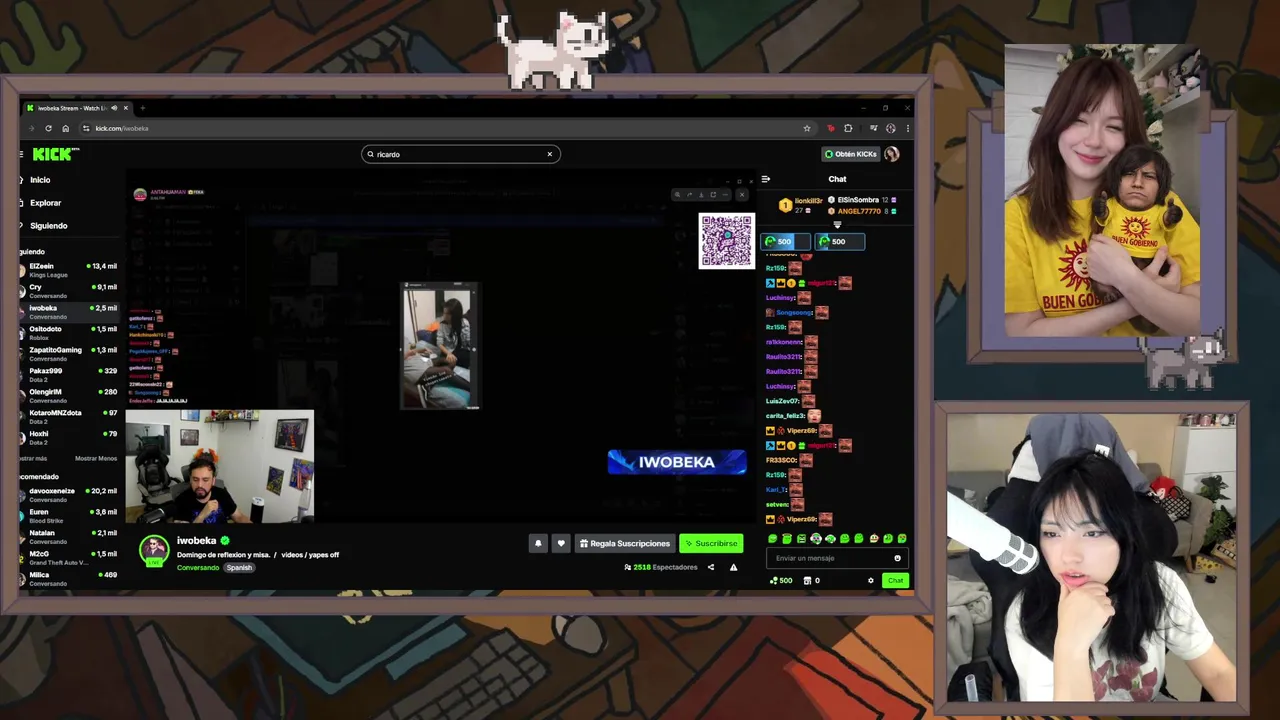Screen dimensions: 1280x720
Task: Click the 2518 Espectadores viewer count
Action: point(661,567)
